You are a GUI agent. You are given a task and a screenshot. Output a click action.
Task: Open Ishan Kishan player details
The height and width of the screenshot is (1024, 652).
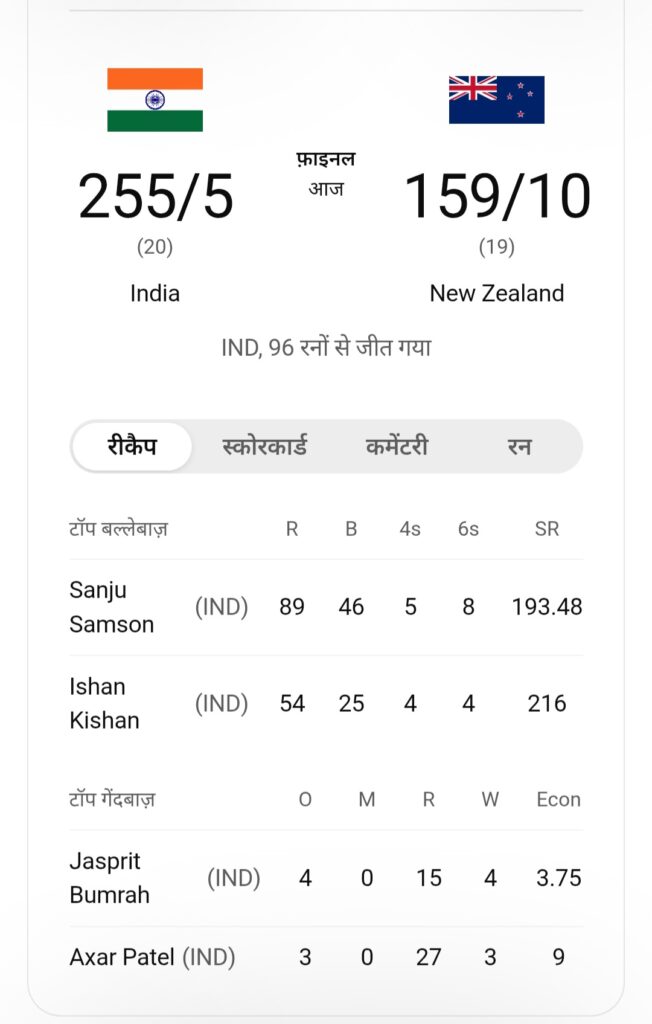[x=104, y=703]
